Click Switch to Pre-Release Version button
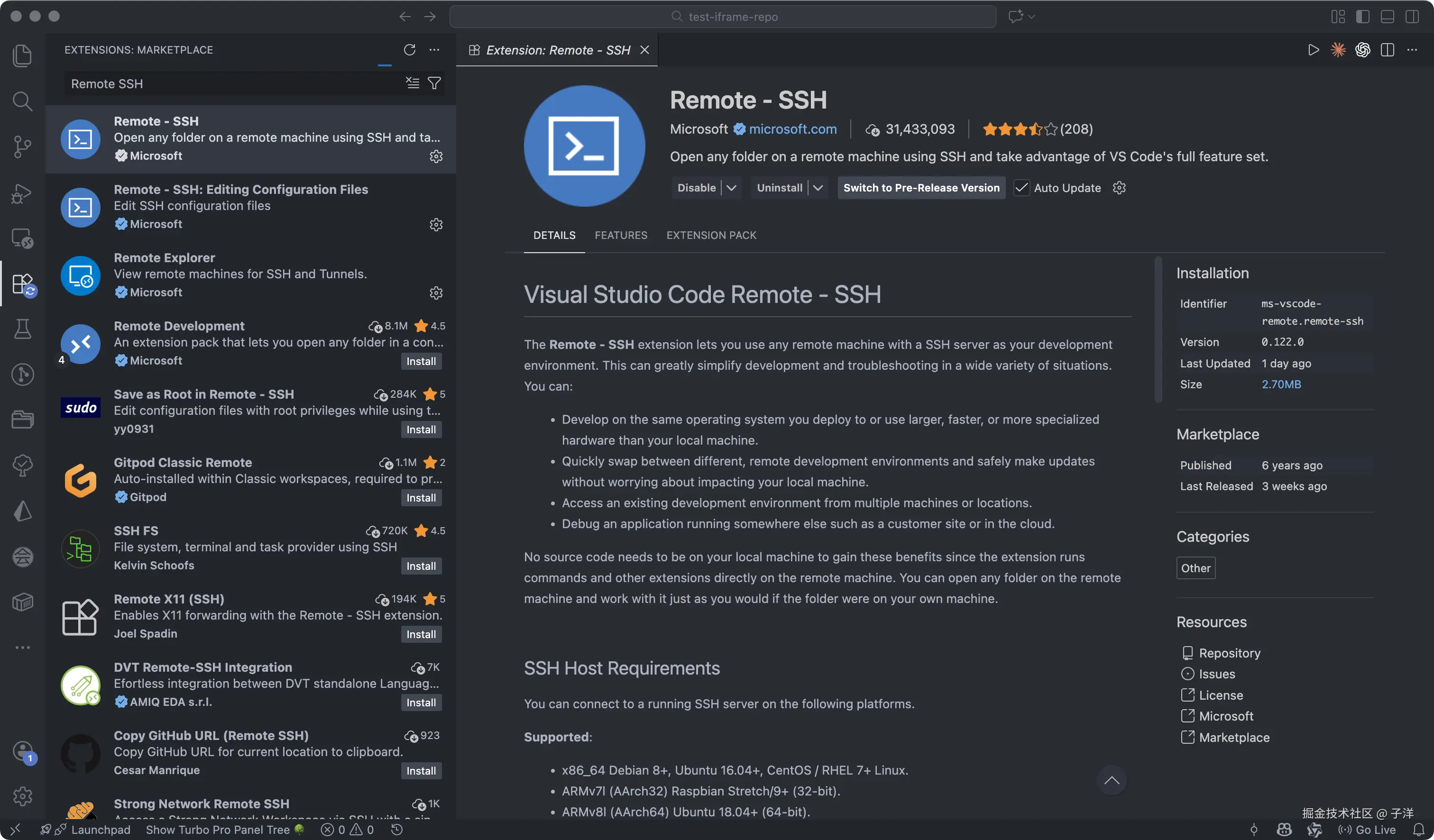This screenshot has width=1434, height=840. (921, 188)
